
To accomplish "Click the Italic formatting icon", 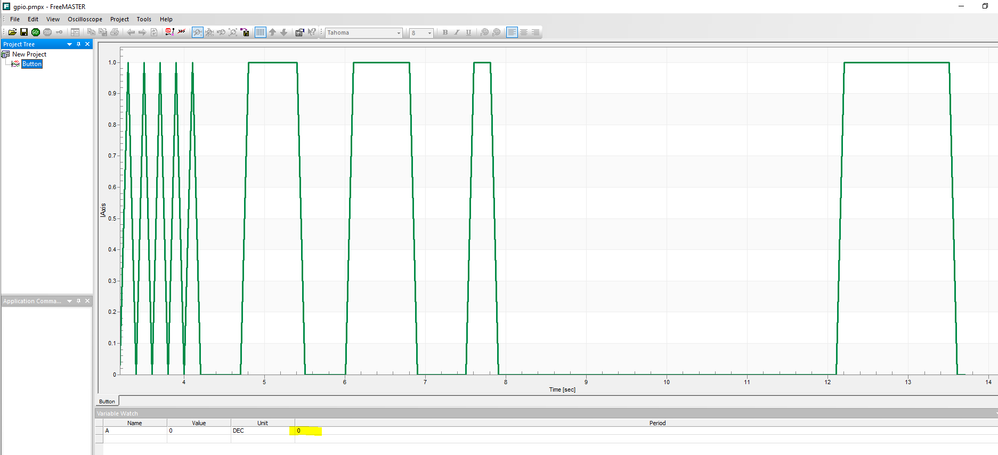I will 456,32.
